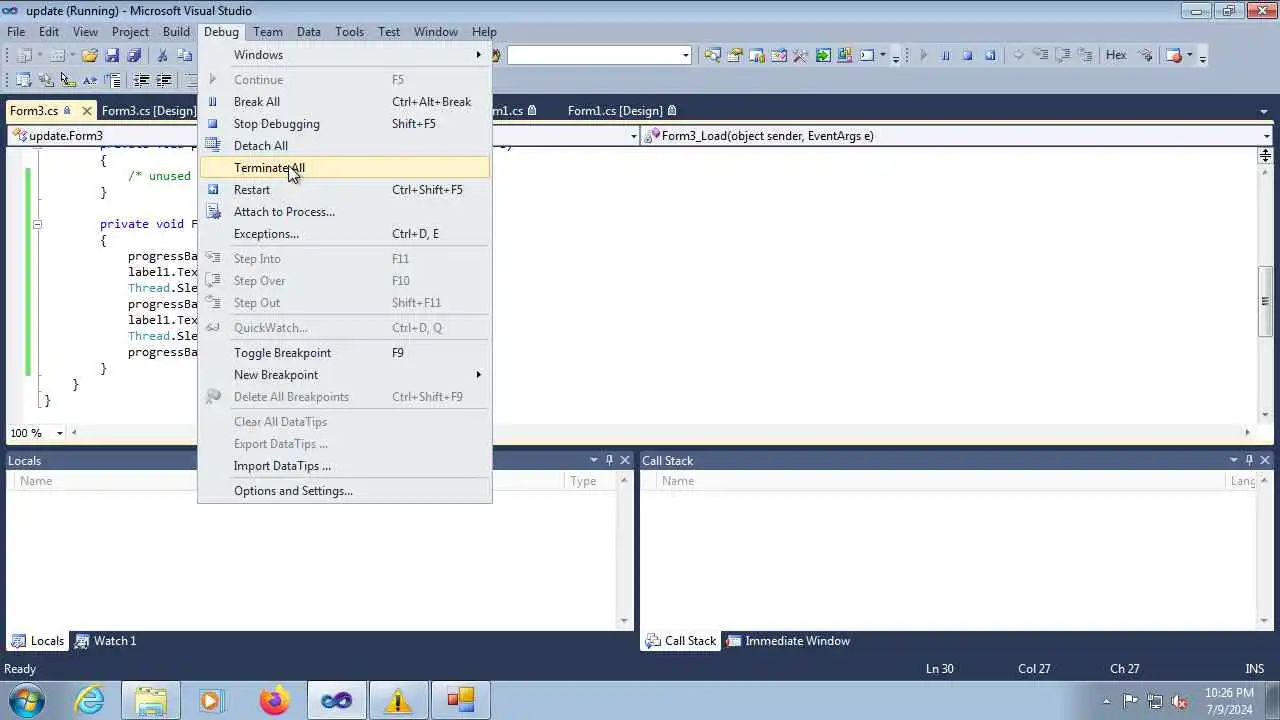Click the Stop Debugging square toolbar icon
Viewport: 1280px width, 720px height.
(967, 56)
